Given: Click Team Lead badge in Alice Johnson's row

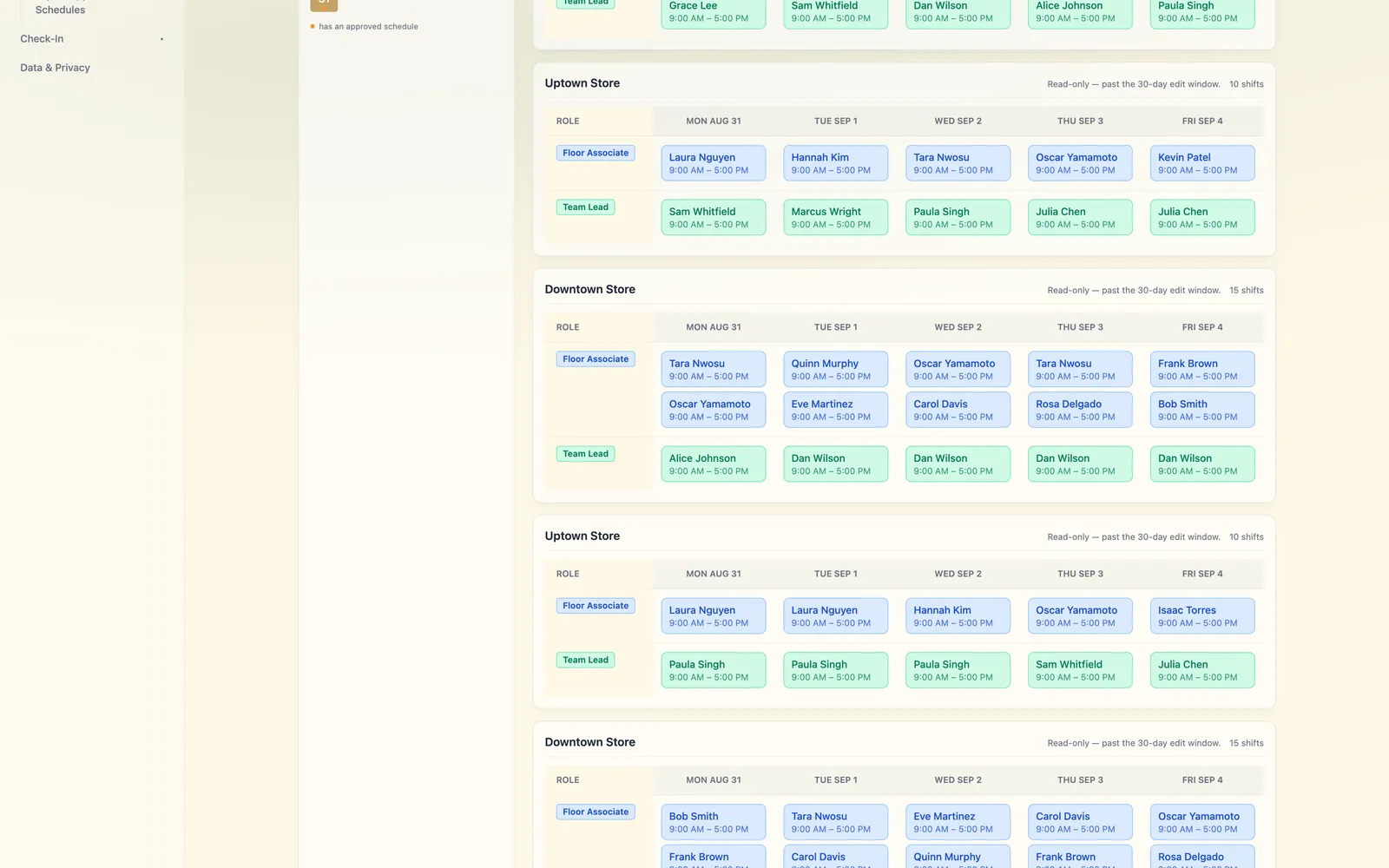Looking at the screenshot, I should coord(585,454).
